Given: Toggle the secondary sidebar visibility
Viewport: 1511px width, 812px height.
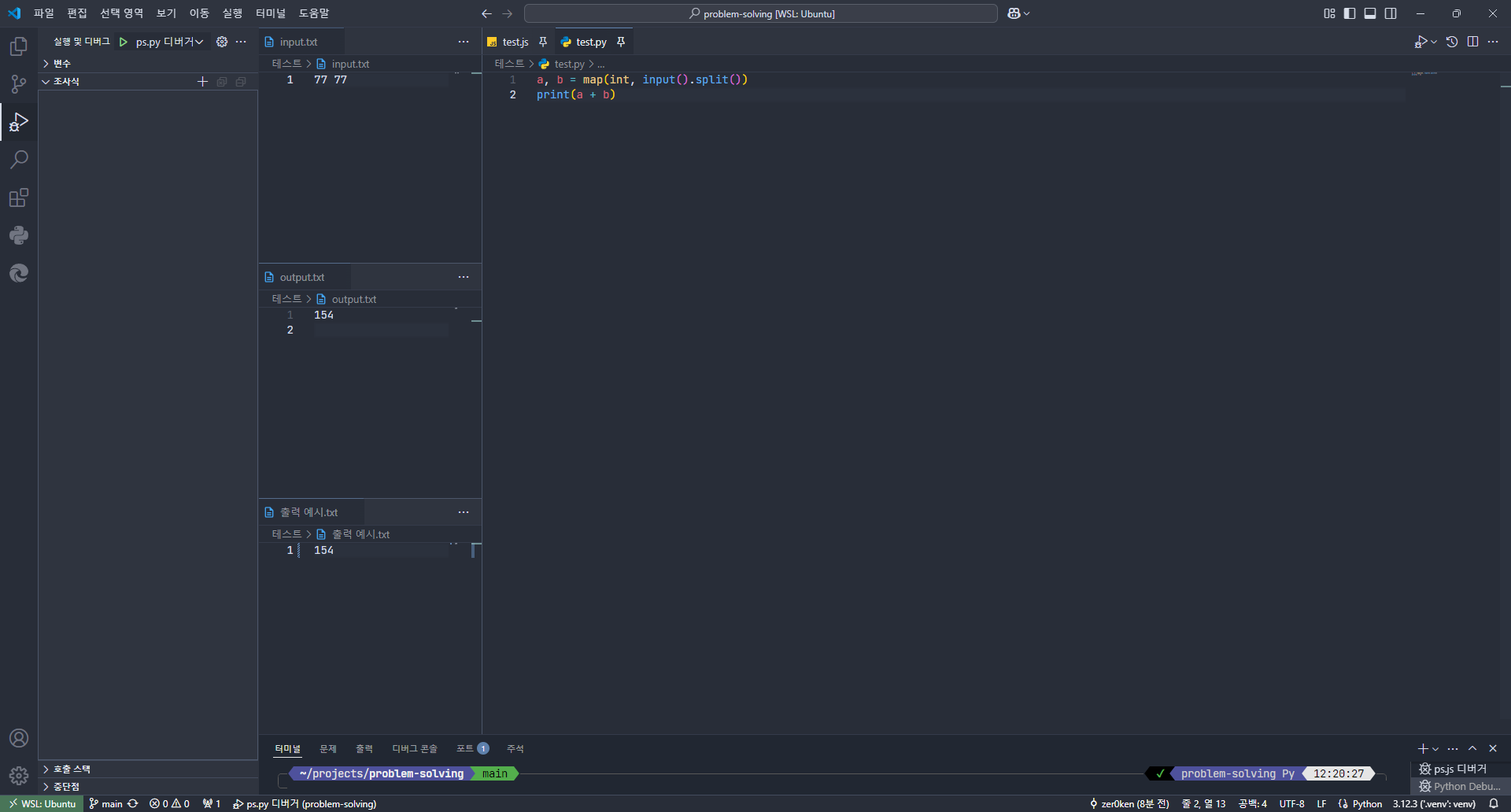Looking at the screenshot, I should point(1391,13).
